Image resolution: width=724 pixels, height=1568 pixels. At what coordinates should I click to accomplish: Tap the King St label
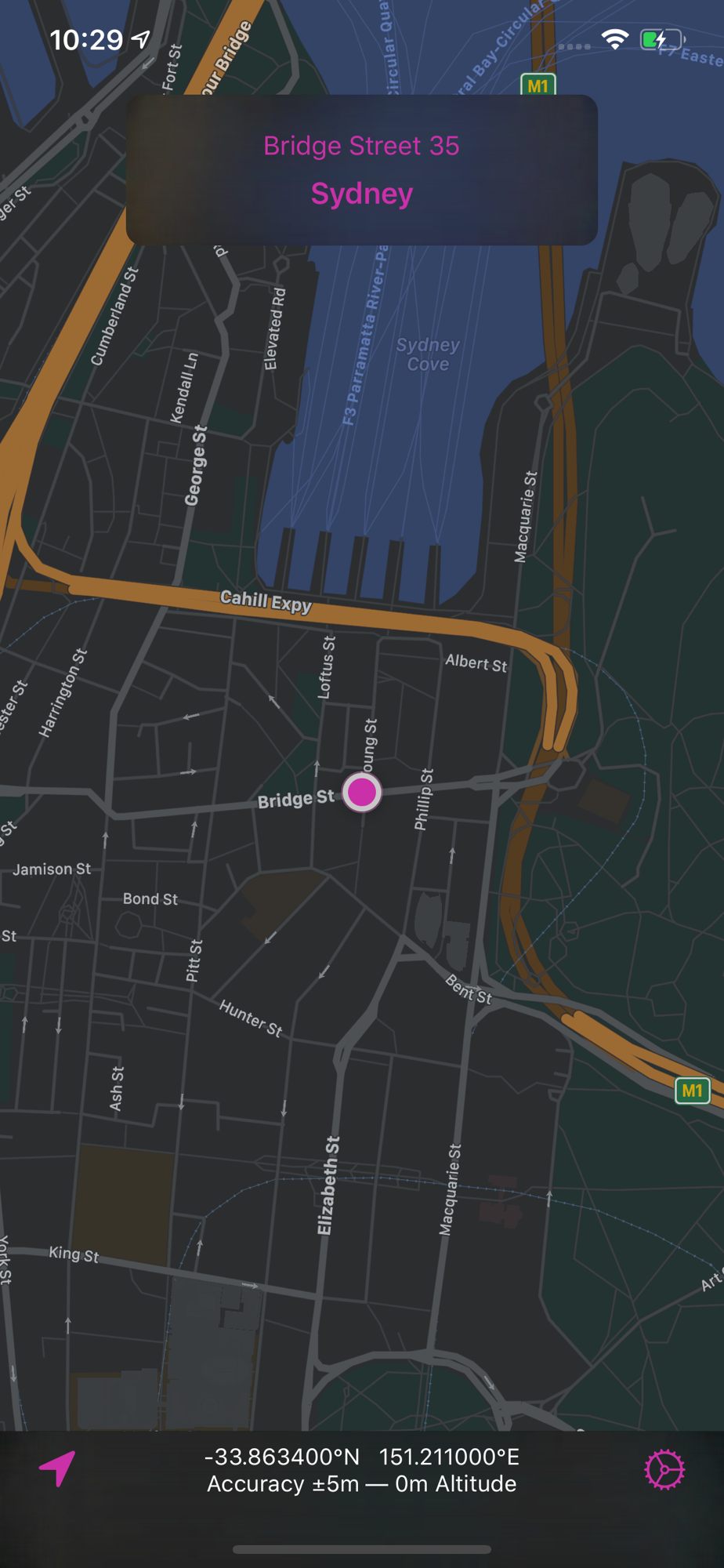click(74, 1254)
